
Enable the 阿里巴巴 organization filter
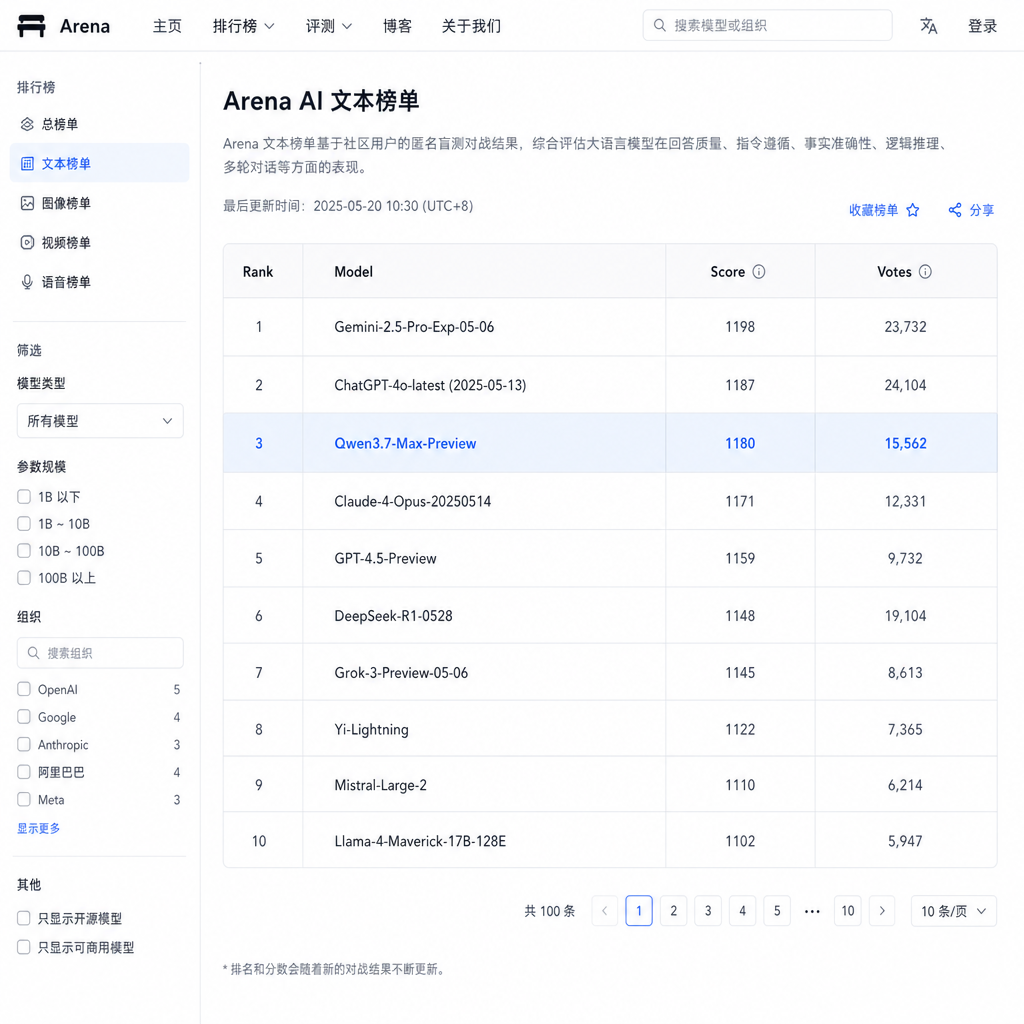[24, 771]
